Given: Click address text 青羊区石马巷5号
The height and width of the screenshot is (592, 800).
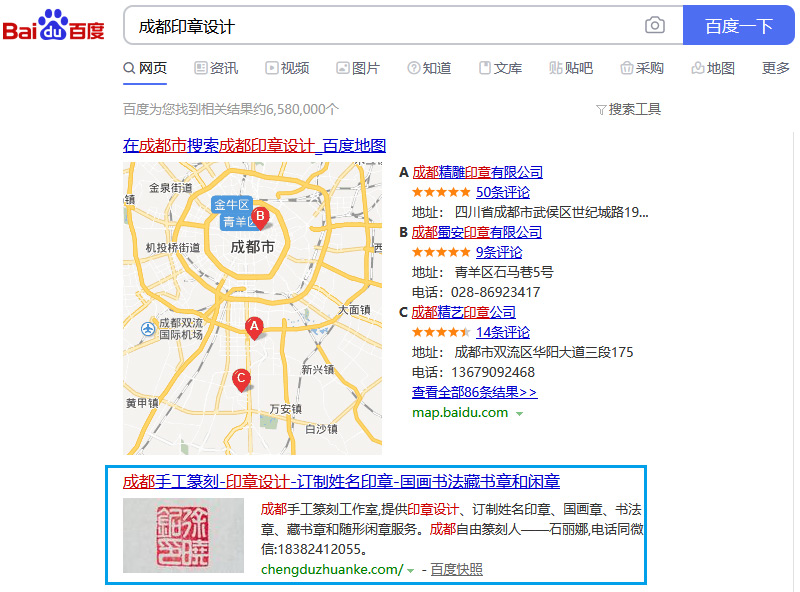Looking at the screenshot, I should click(504, 272).
